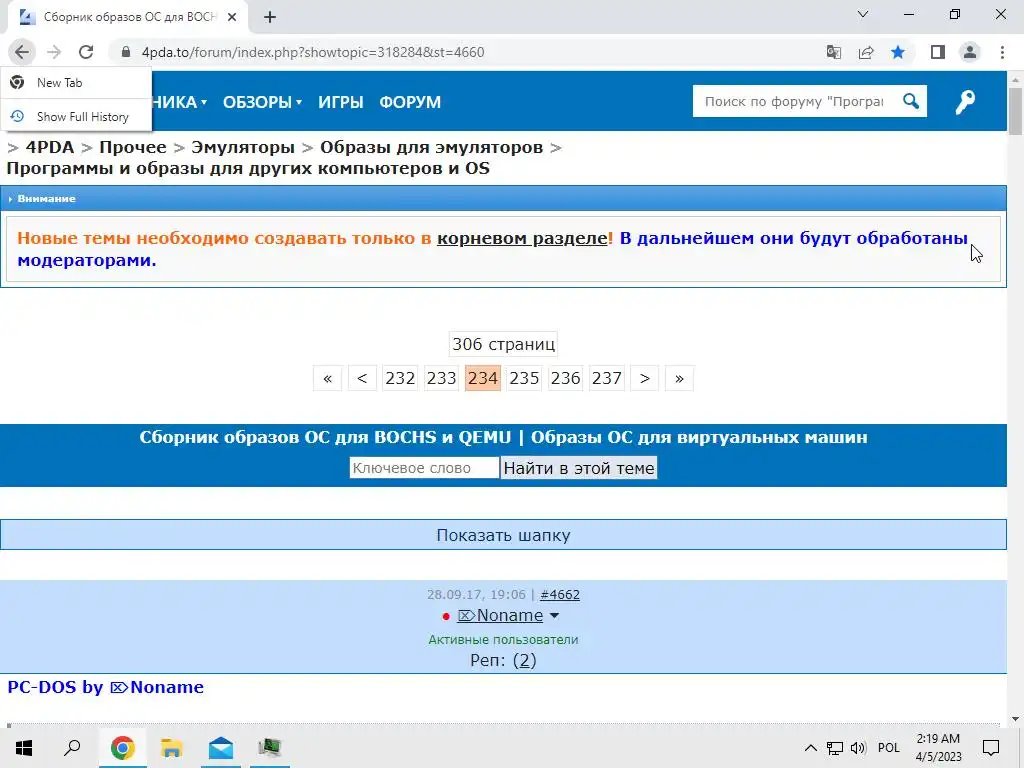Open Образы для эмуляторов breadcrumb
Viewport: 1024px width, 768px height.
[431, 148]
